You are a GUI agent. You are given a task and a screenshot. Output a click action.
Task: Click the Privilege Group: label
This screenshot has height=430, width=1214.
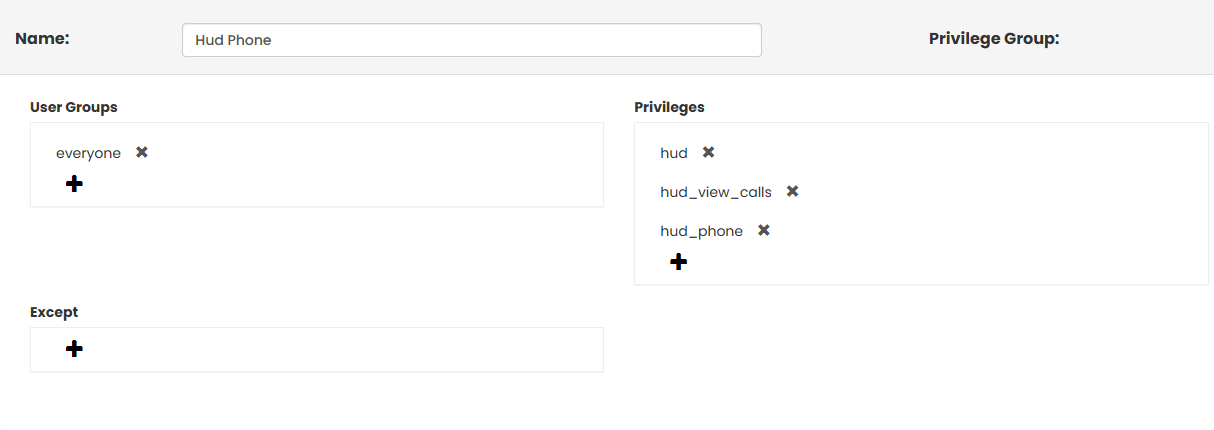pos(993,39)
